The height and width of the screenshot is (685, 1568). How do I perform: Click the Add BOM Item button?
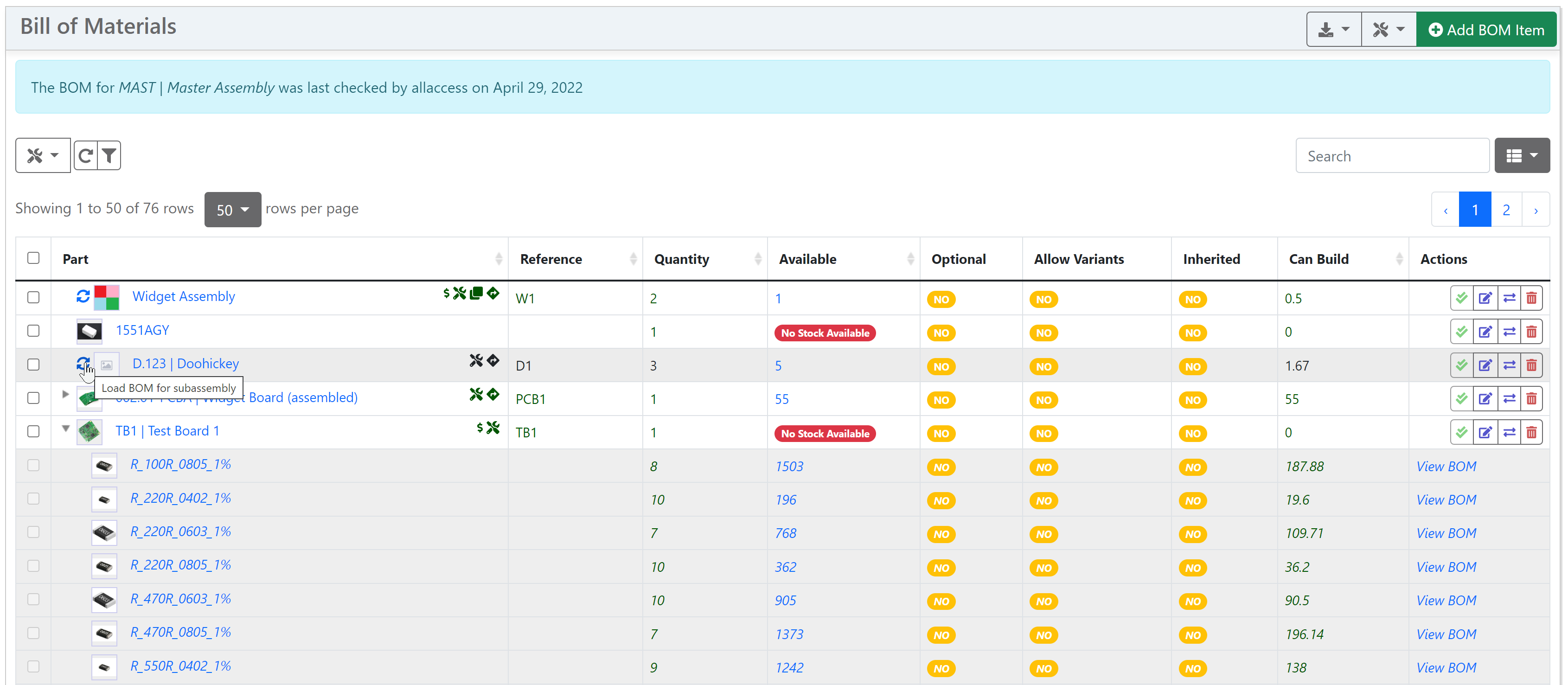coord(1486,29)
